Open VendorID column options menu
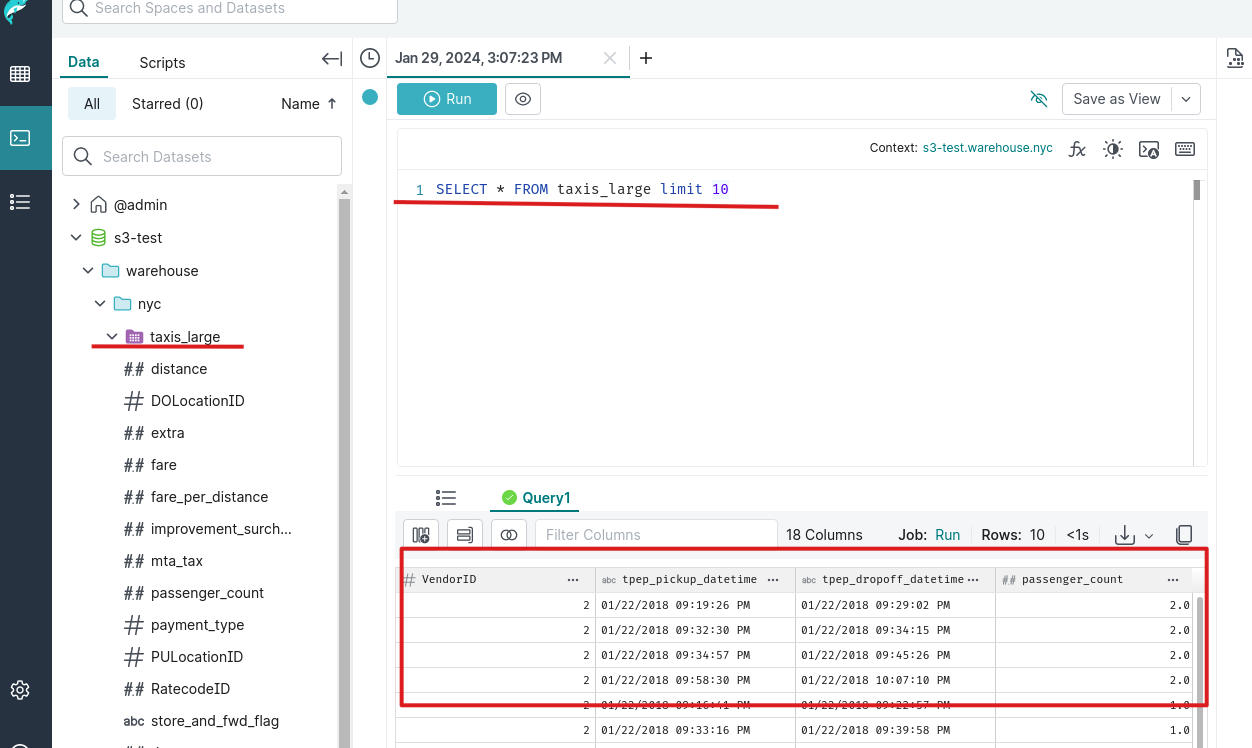 coord(573,580)
